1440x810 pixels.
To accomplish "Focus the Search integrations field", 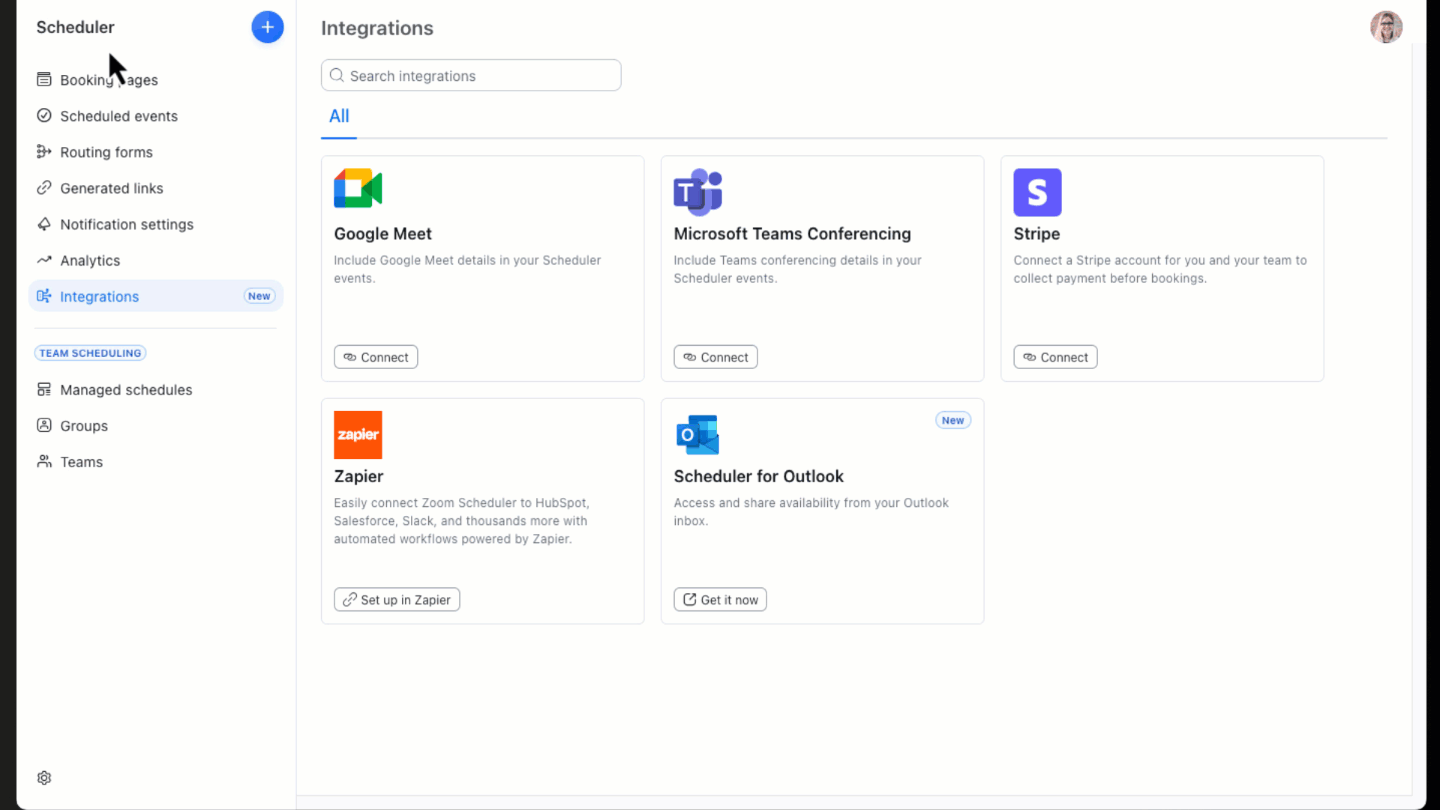I will coord(471,75).
